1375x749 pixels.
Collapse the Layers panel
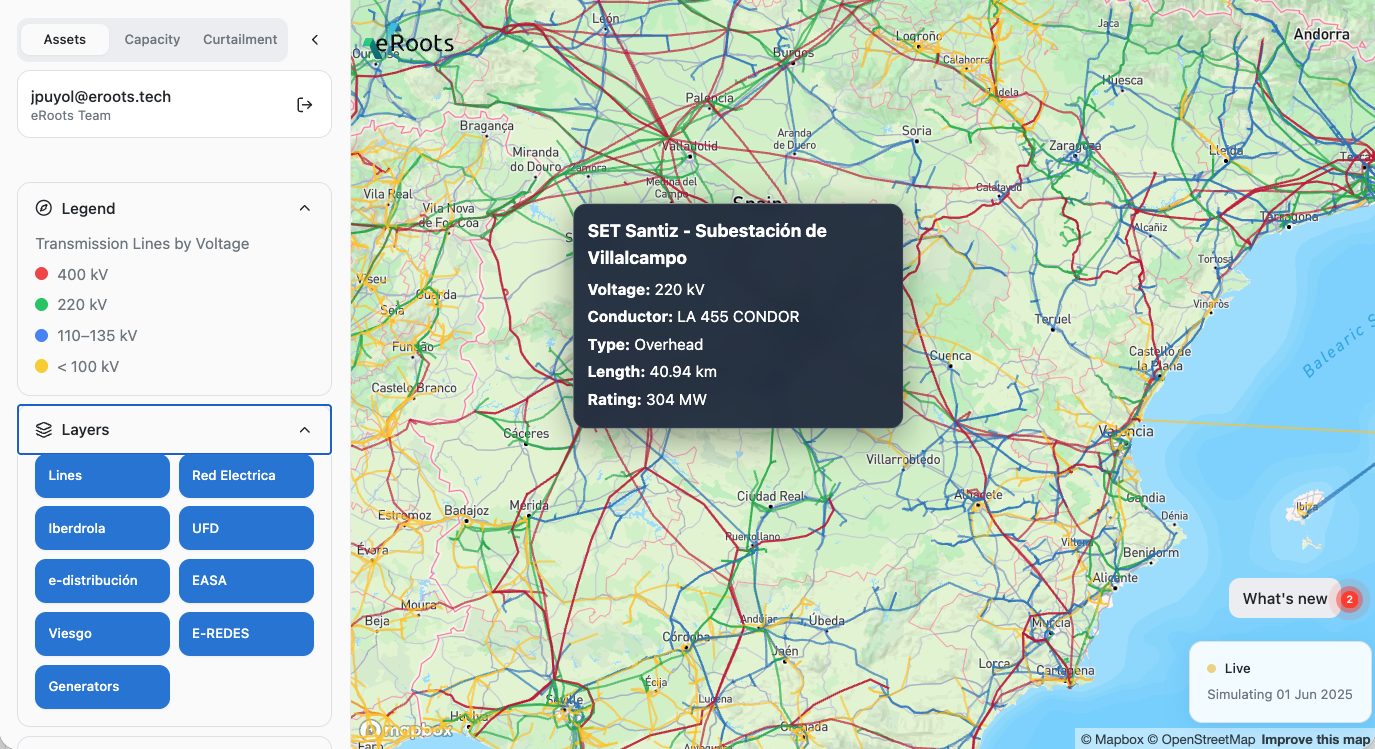pos(305,429)
